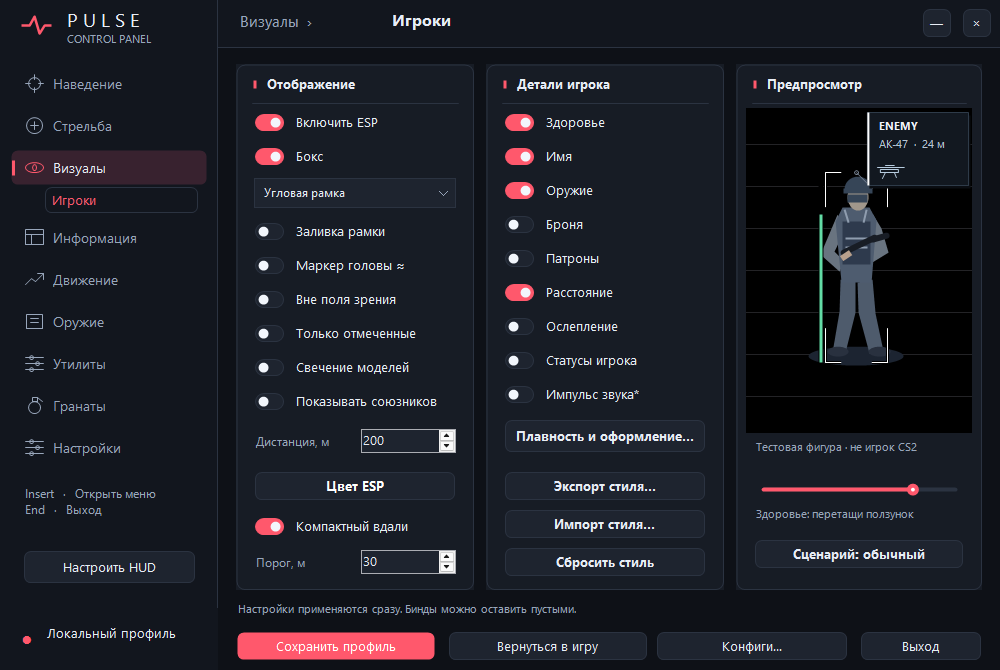Decrease Дистанция value with down arrow
The width and height of the screenshot is (1000, 670).
[x=447, y=446]
